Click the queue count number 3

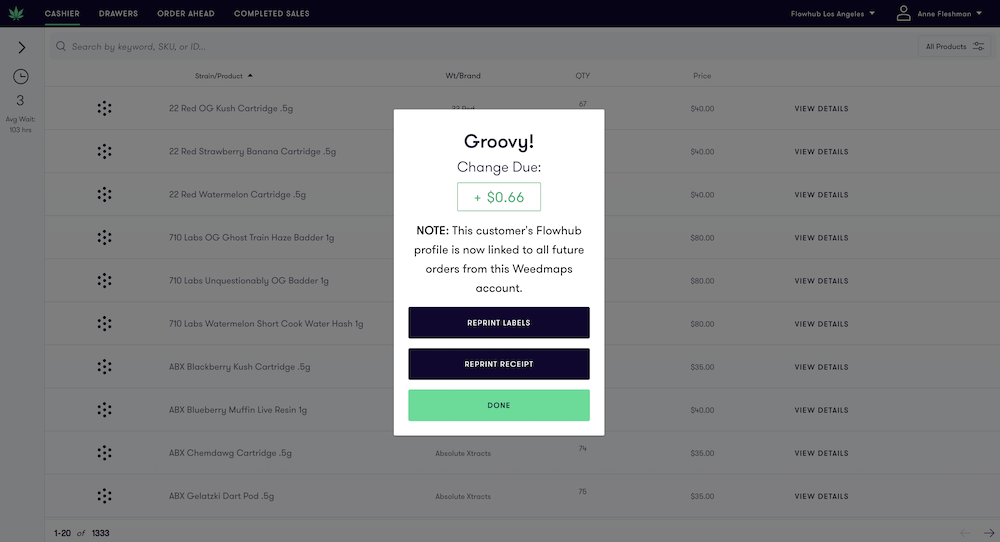tap(20, 101)
